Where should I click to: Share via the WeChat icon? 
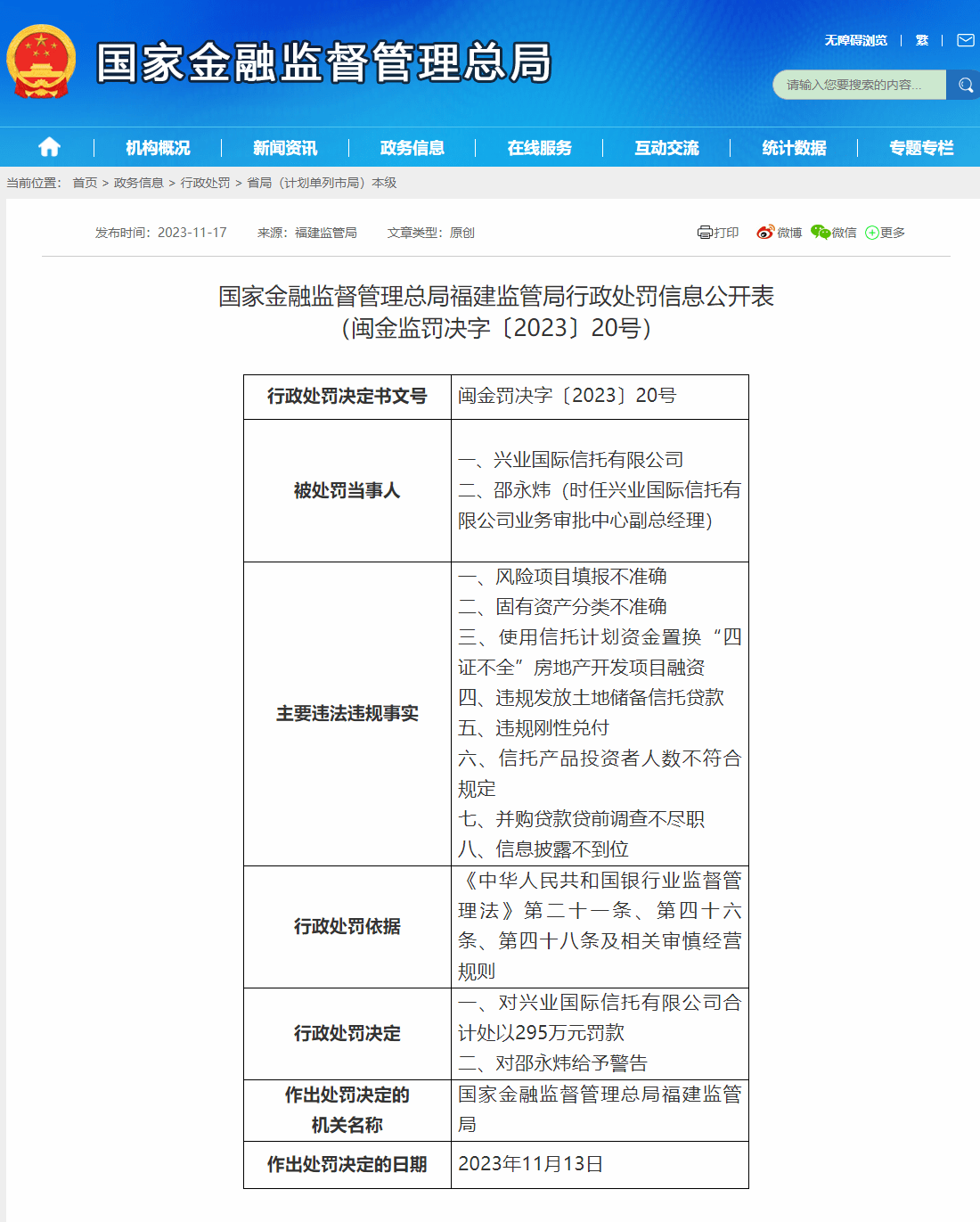(821, 233)
